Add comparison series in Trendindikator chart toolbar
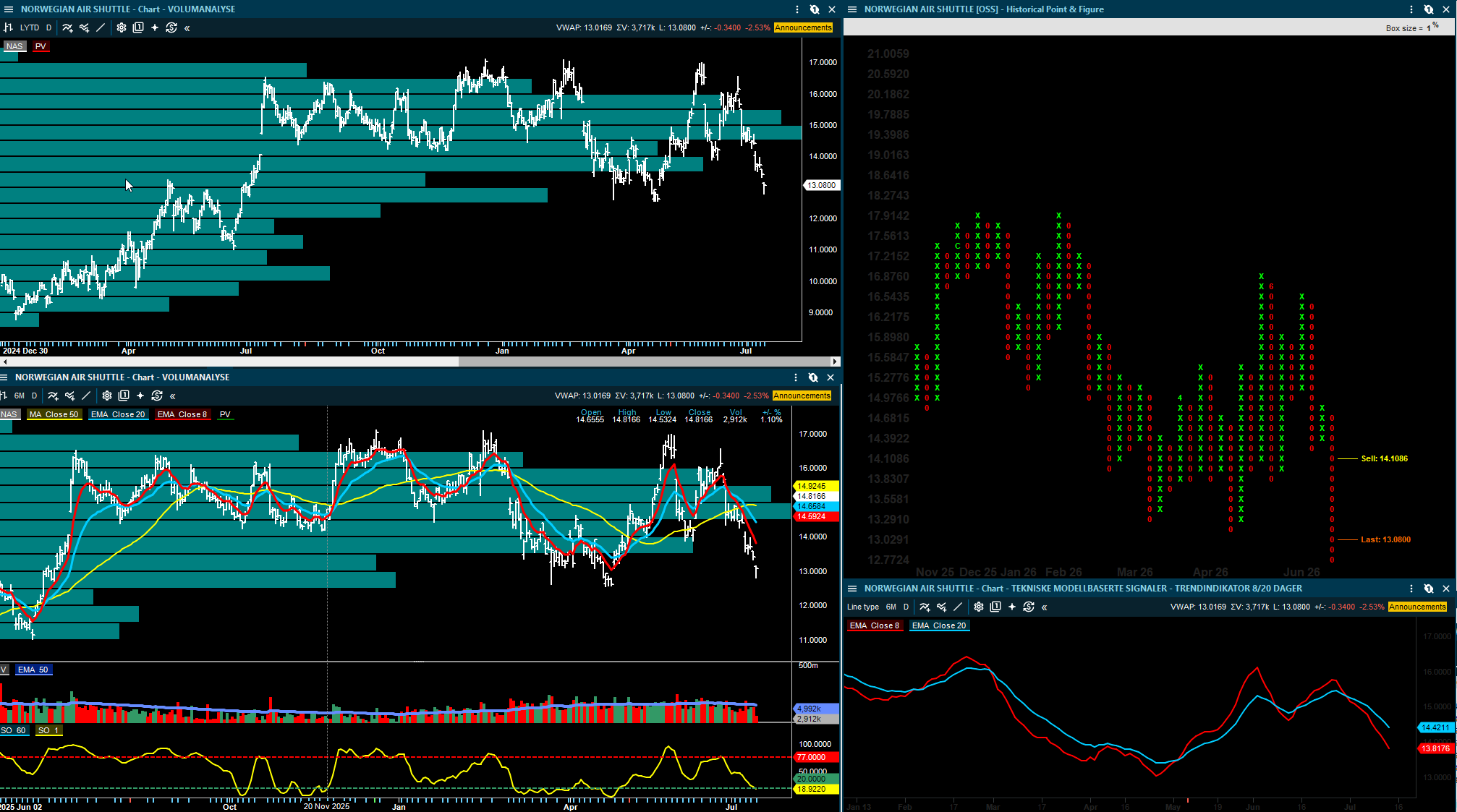This screenshot has height=812, width=1457. pos(942,607)
